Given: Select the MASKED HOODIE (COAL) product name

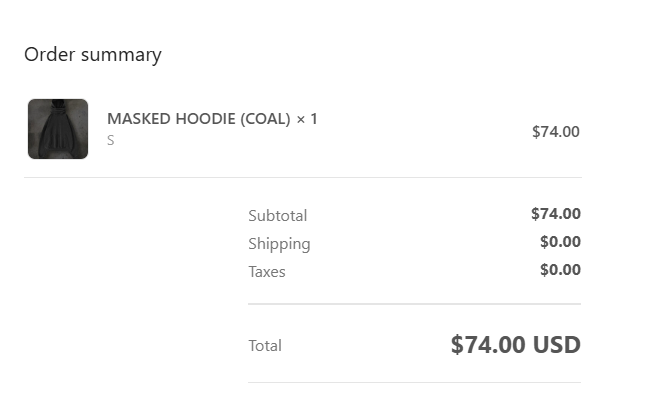Looking at the screenshot, I should click(199, 119).
